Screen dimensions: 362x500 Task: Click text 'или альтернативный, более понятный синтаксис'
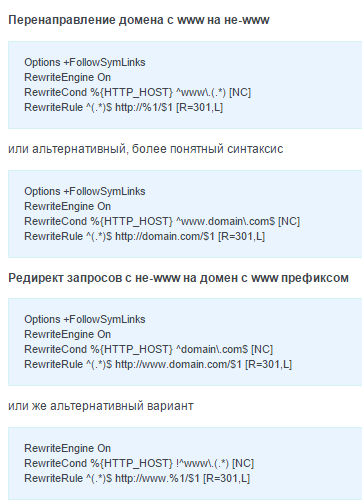pyautogui.click(x=146, y=149)
